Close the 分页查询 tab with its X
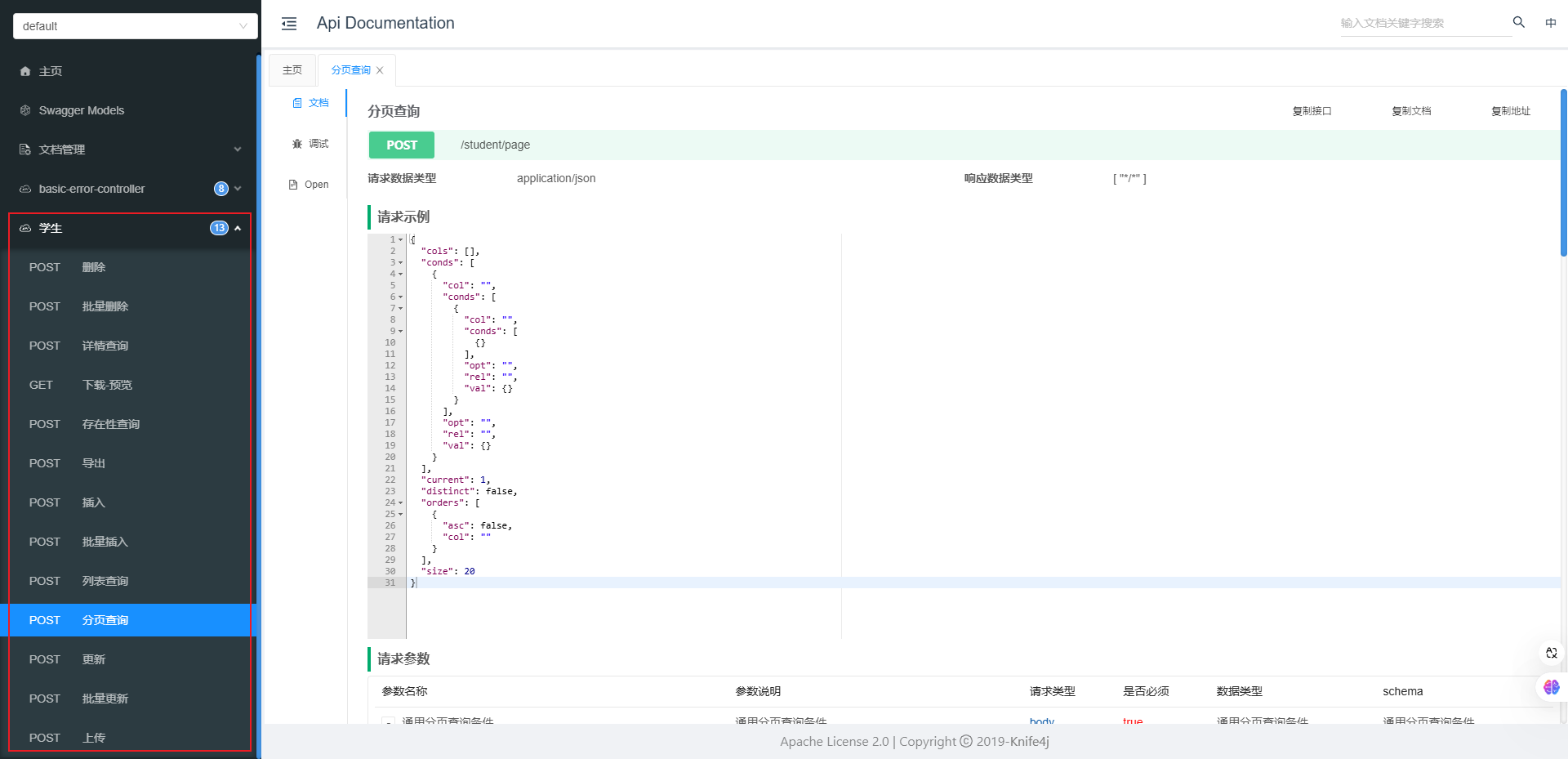Viewport: 1568px width, 759px height. tap(380, 70)
